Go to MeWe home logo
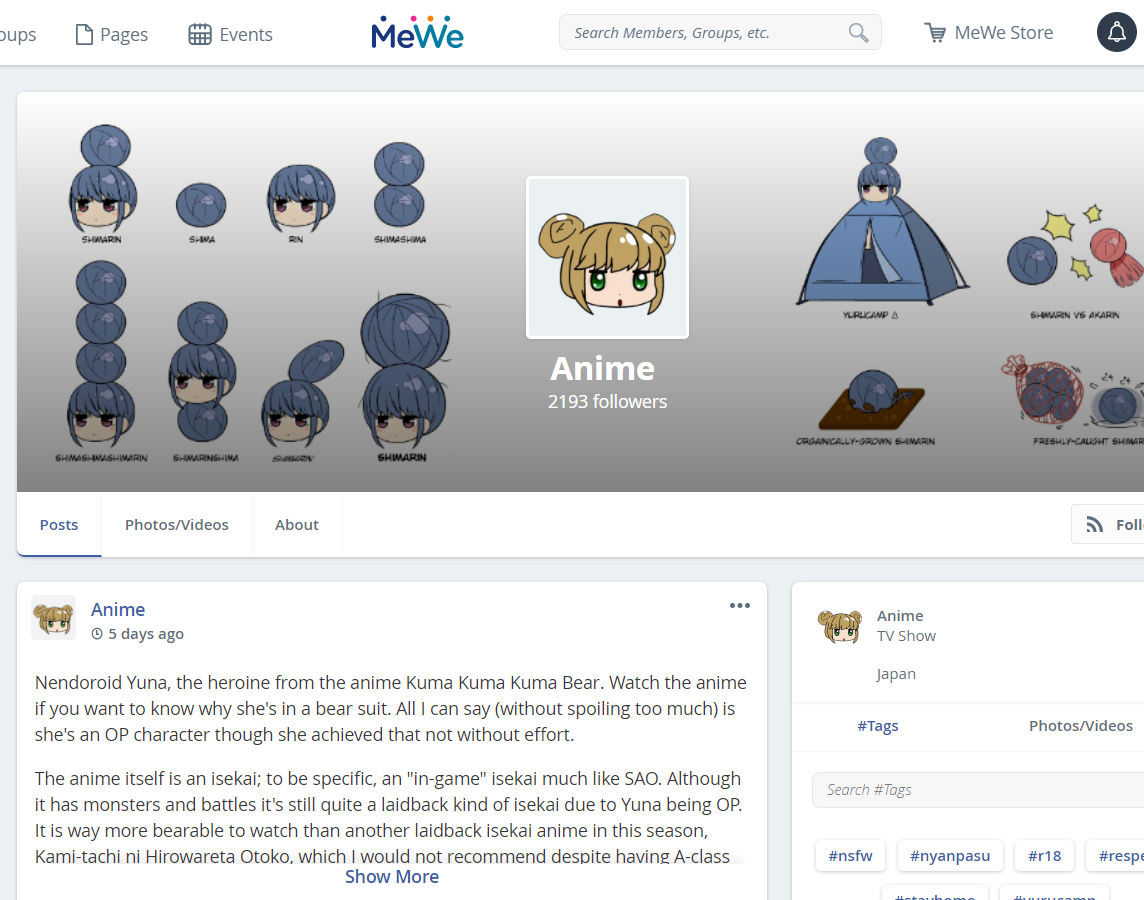Image resolution: width=1144 pixels, height=900 pixels. (417, 33)
